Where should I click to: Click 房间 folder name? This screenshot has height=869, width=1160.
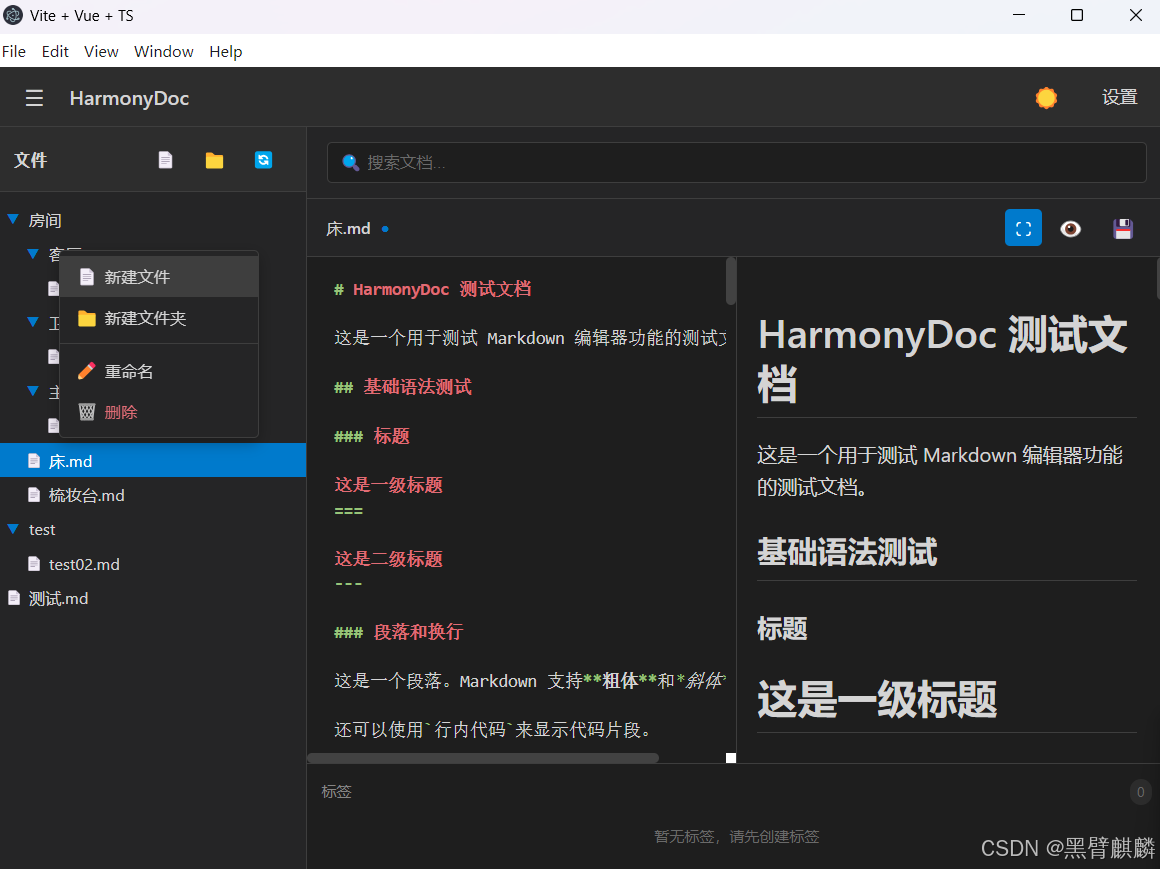(45, 220)
